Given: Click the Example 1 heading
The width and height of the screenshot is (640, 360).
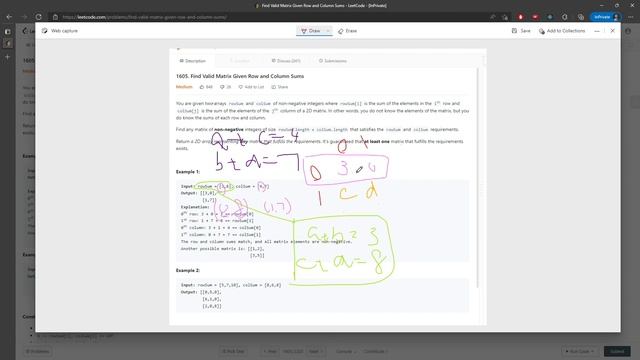Looking at the screenshot, I should pyautogui.click(x=188, y=172).
